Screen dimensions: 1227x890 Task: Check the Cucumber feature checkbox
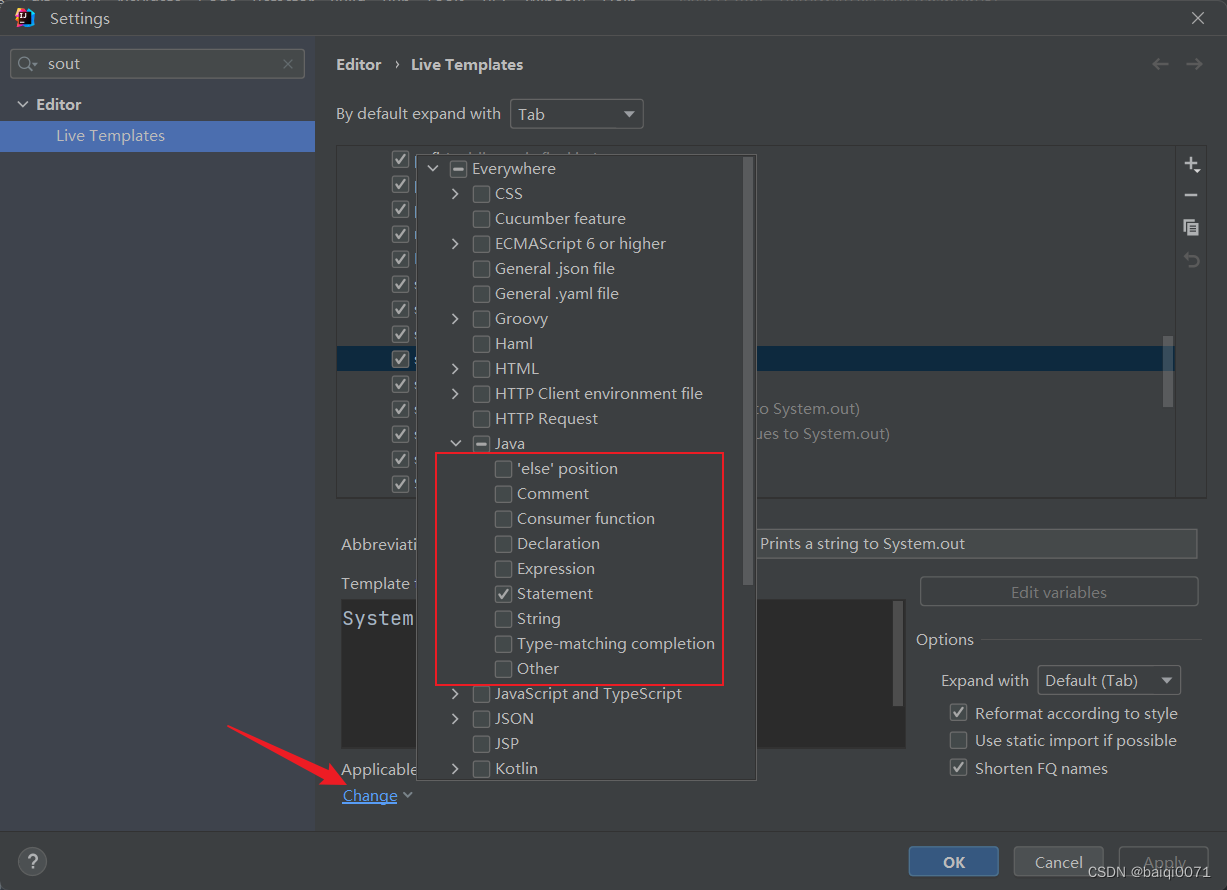click(481, 219)
